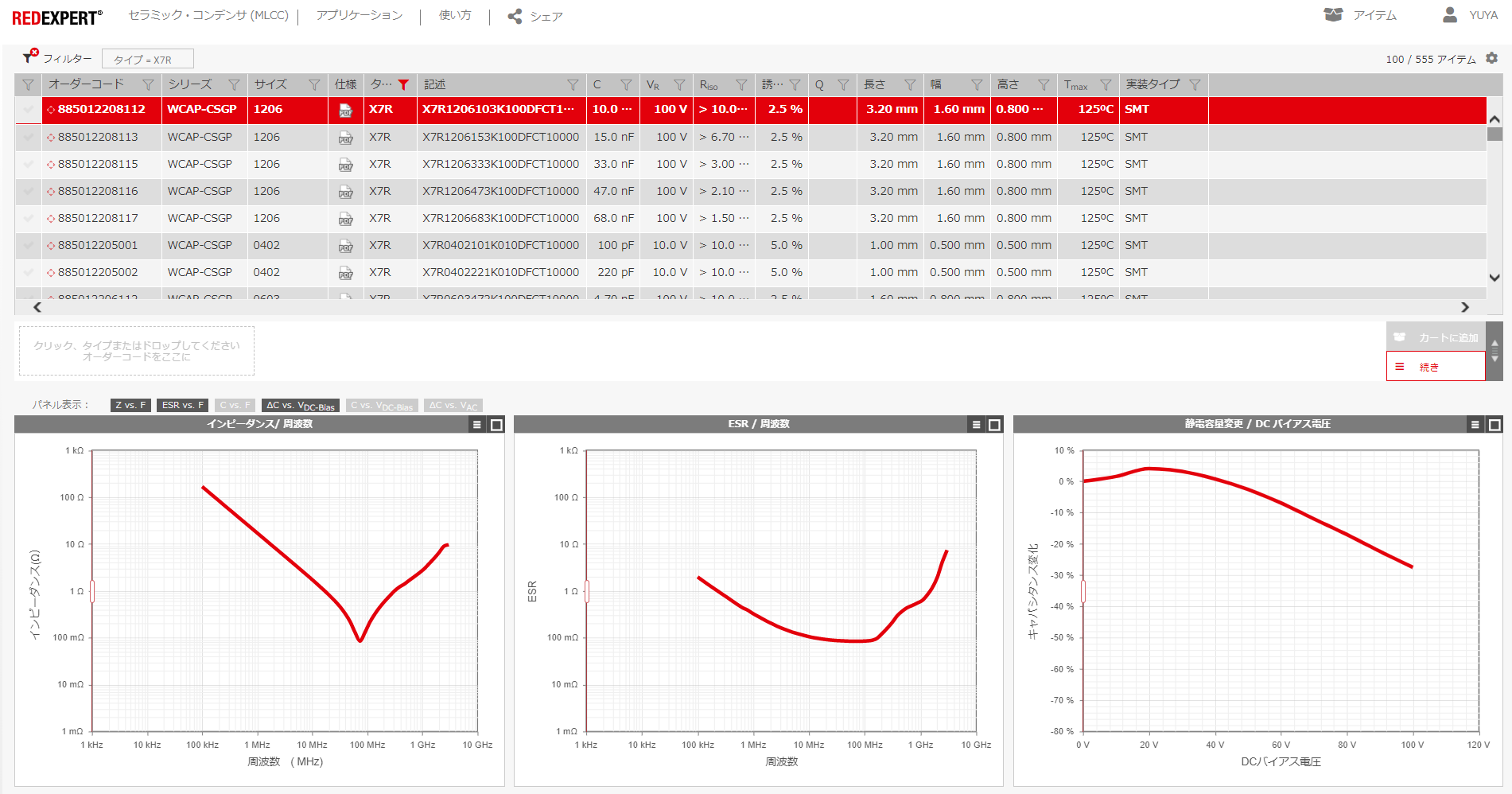Open the シリーズ column filter dropdown
1512x794 pixels.
tap(234, 85)
